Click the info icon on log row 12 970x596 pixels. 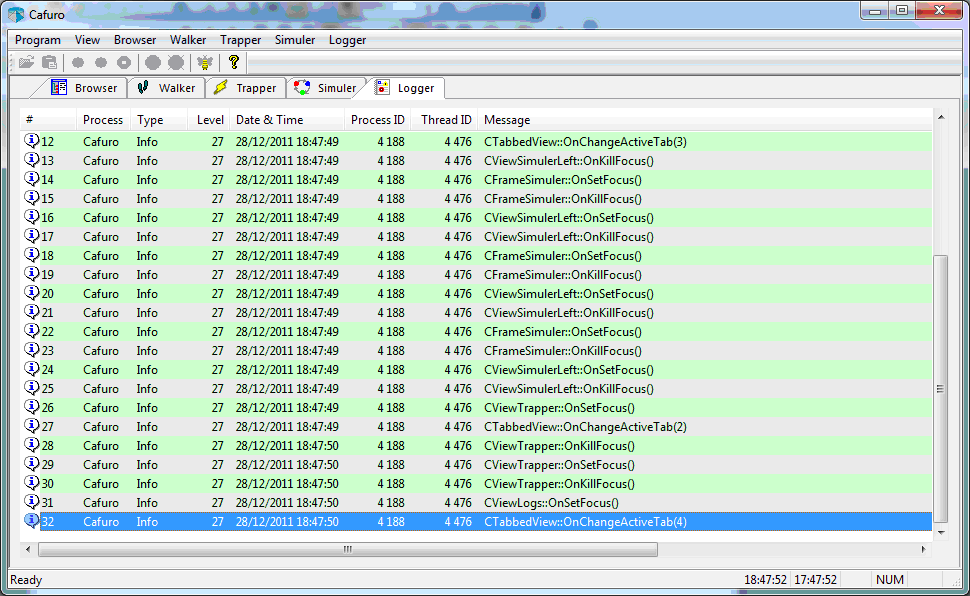tap(31, 141)
